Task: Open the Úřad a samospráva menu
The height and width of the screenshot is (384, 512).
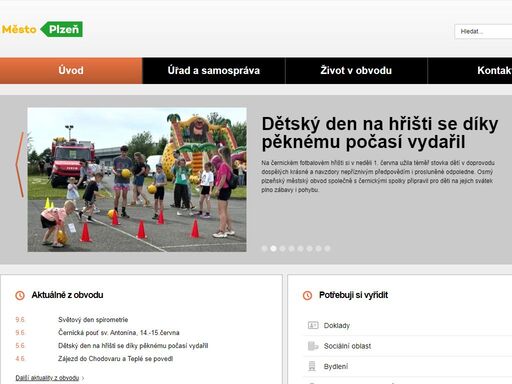Action: [x=214, y=71]
